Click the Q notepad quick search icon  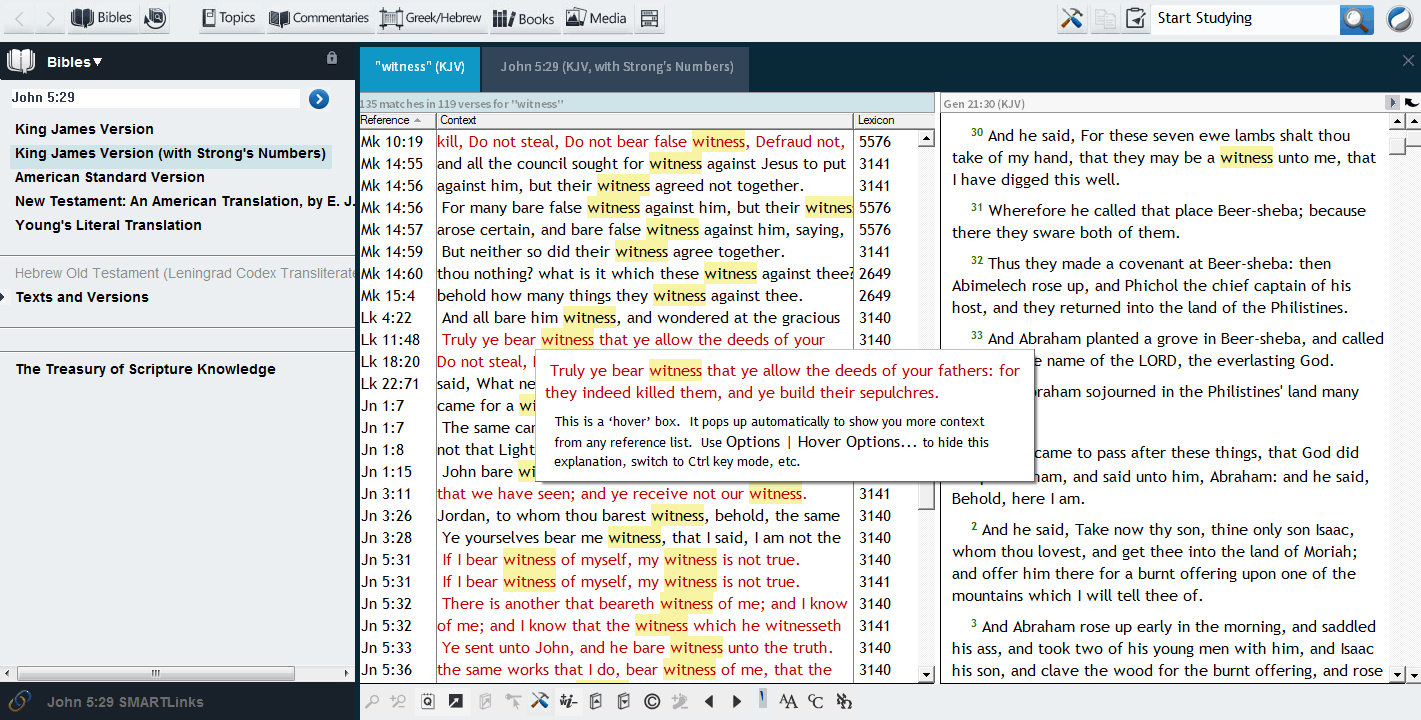(x=428, y=702)
